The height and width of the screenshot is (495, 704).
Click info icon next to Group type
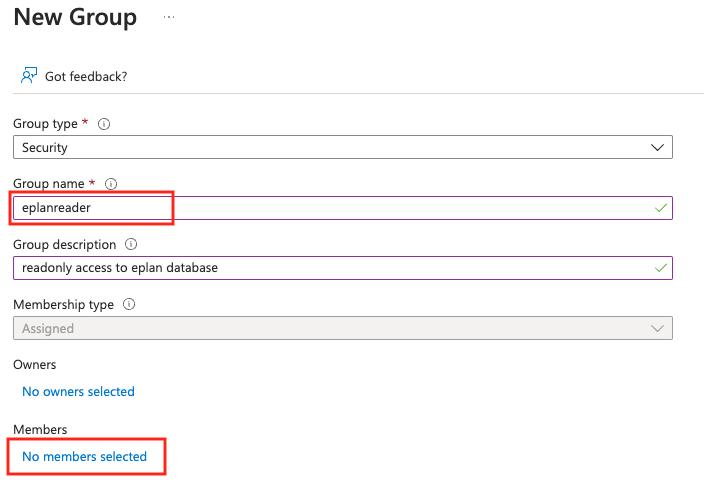[104, 125]
